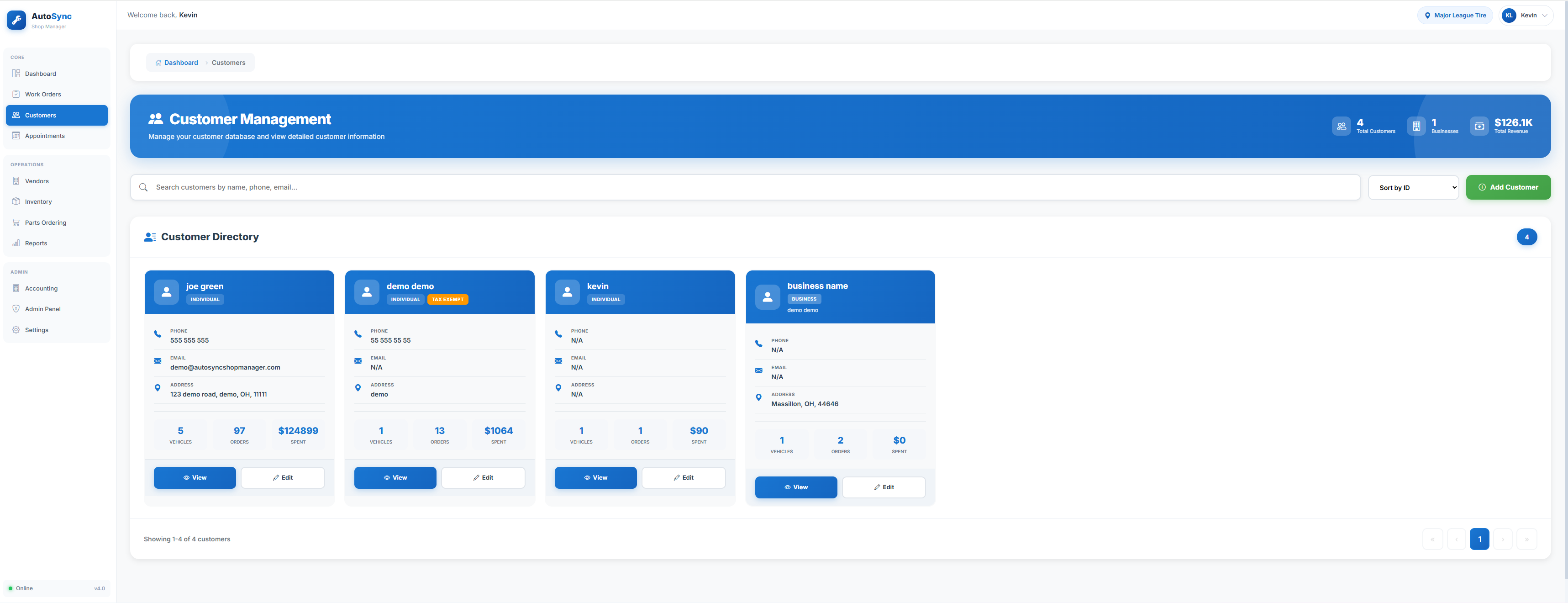The image size is (1568, 603).
Task: Open the Settings gear in sidebar
Action: pos(15,329)
